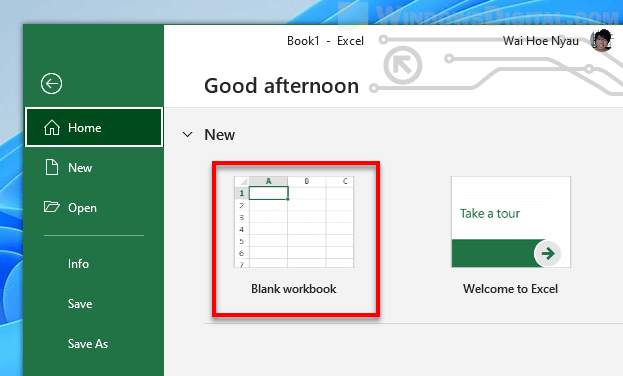Screen dimensions: 623x376
Task: Click the Welcome to Excel label
Action: (510, 289)
